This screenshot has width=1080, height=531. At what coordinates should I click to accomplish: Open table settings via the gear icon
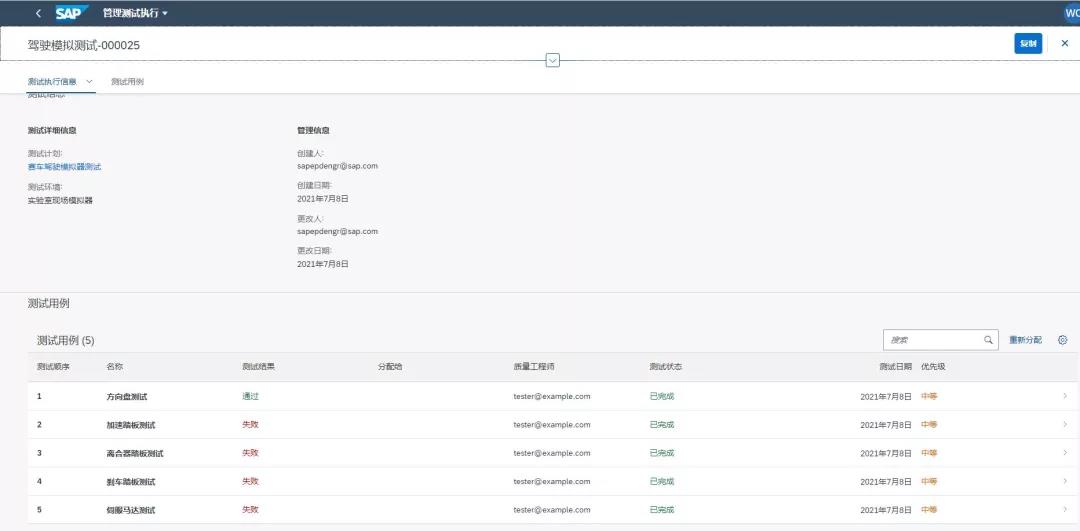(x=1062, y=340)
